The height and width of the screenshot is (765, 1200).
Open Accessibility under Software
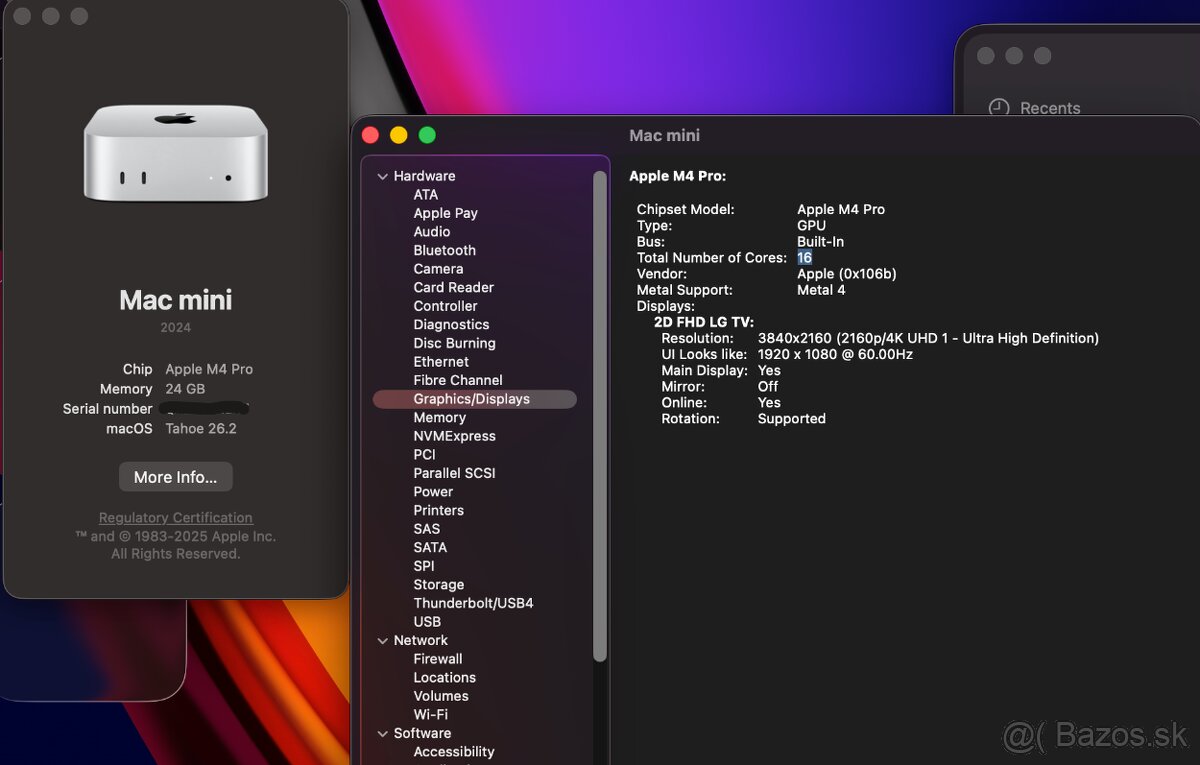[x=454, y=751]
